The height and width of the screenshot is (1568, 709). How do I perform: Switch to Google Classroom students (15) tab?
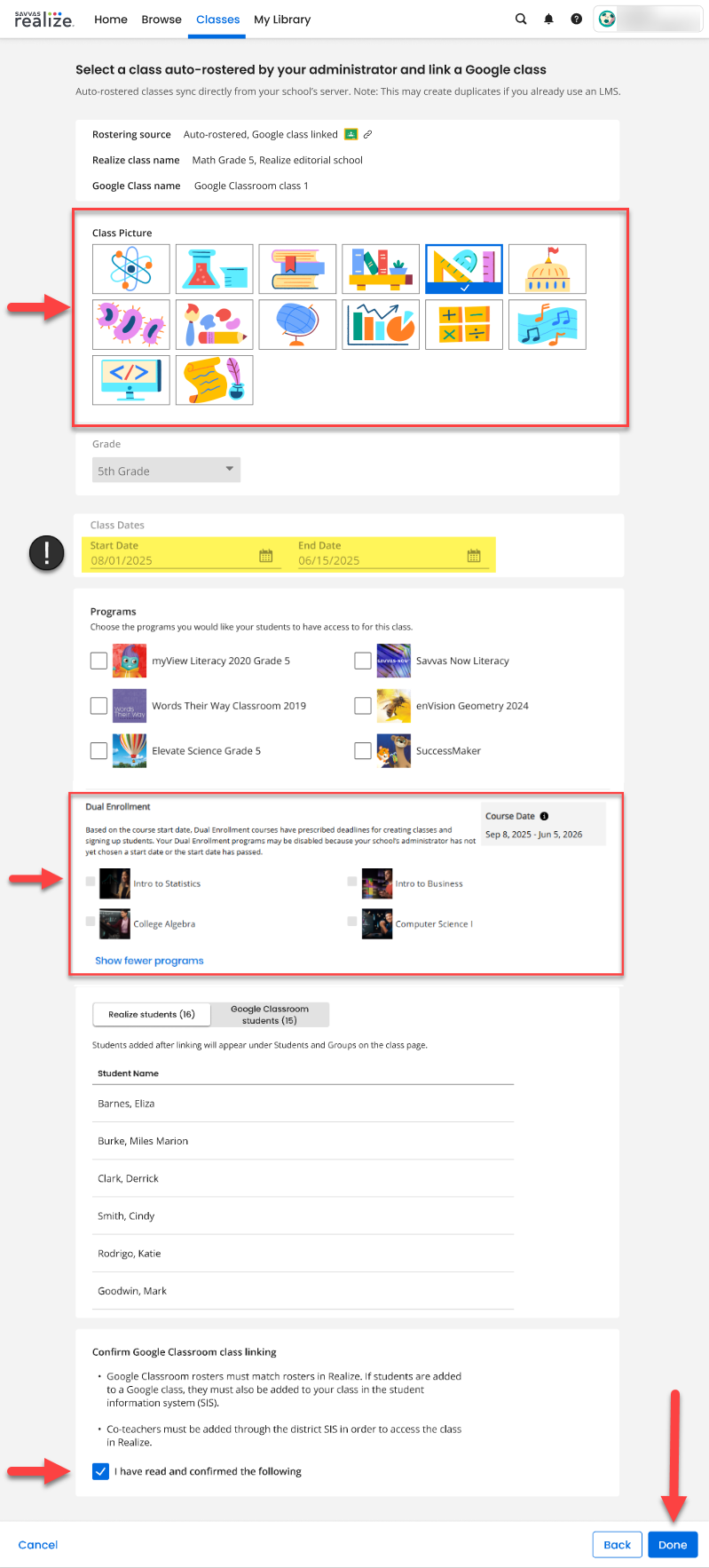click(270, 1014)
